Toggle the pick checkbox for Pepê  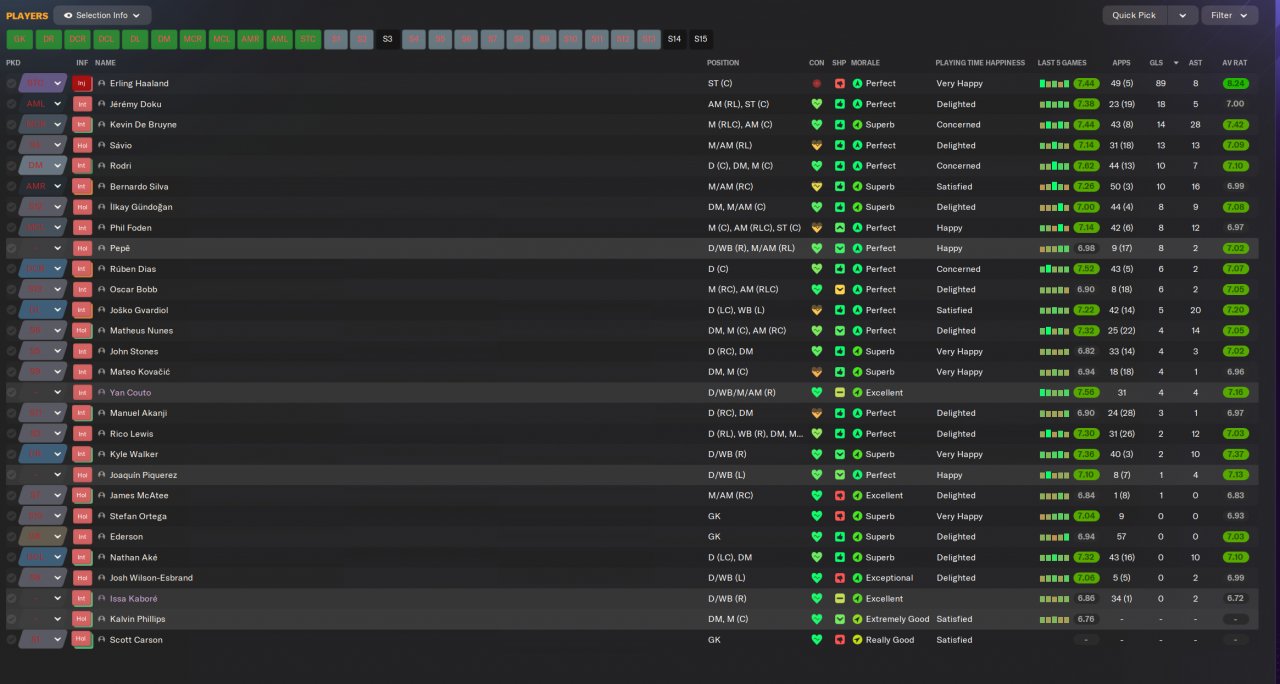(11, 248)
